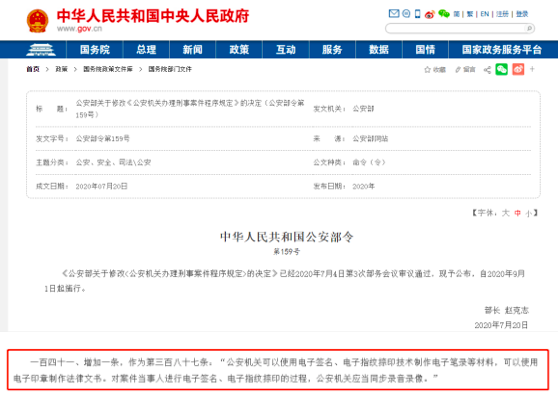Click the share icon
This screenshot has width=558, height=396.
[x=487, y=70]
